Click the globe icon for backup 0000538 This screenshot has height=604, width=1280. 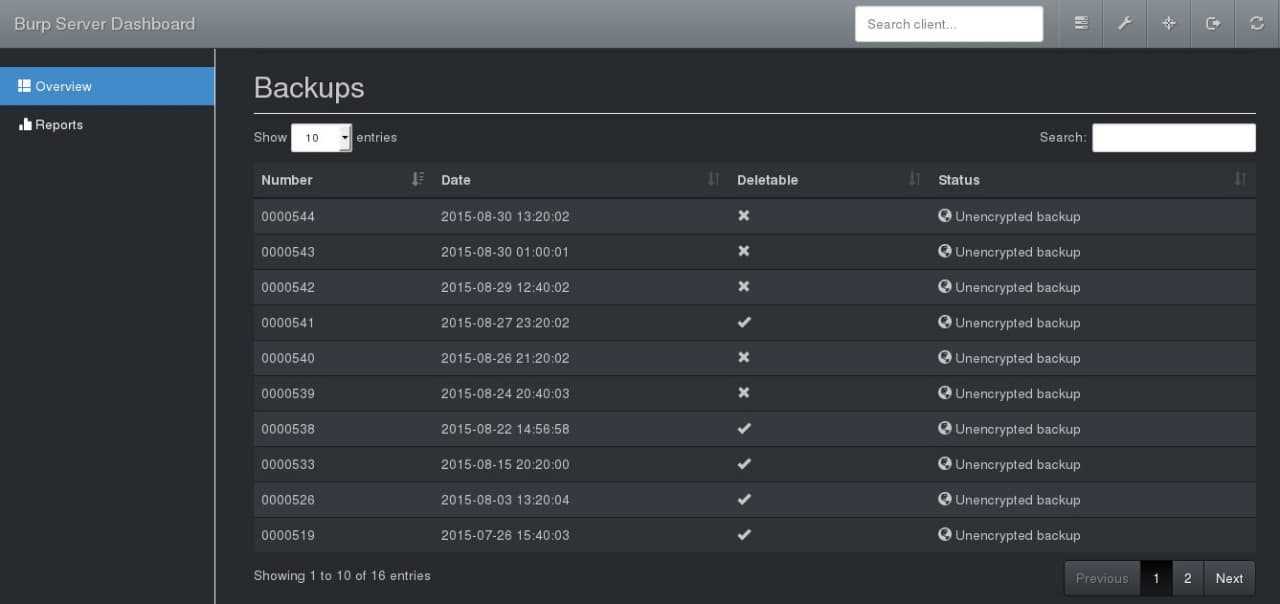pos(945,428)
